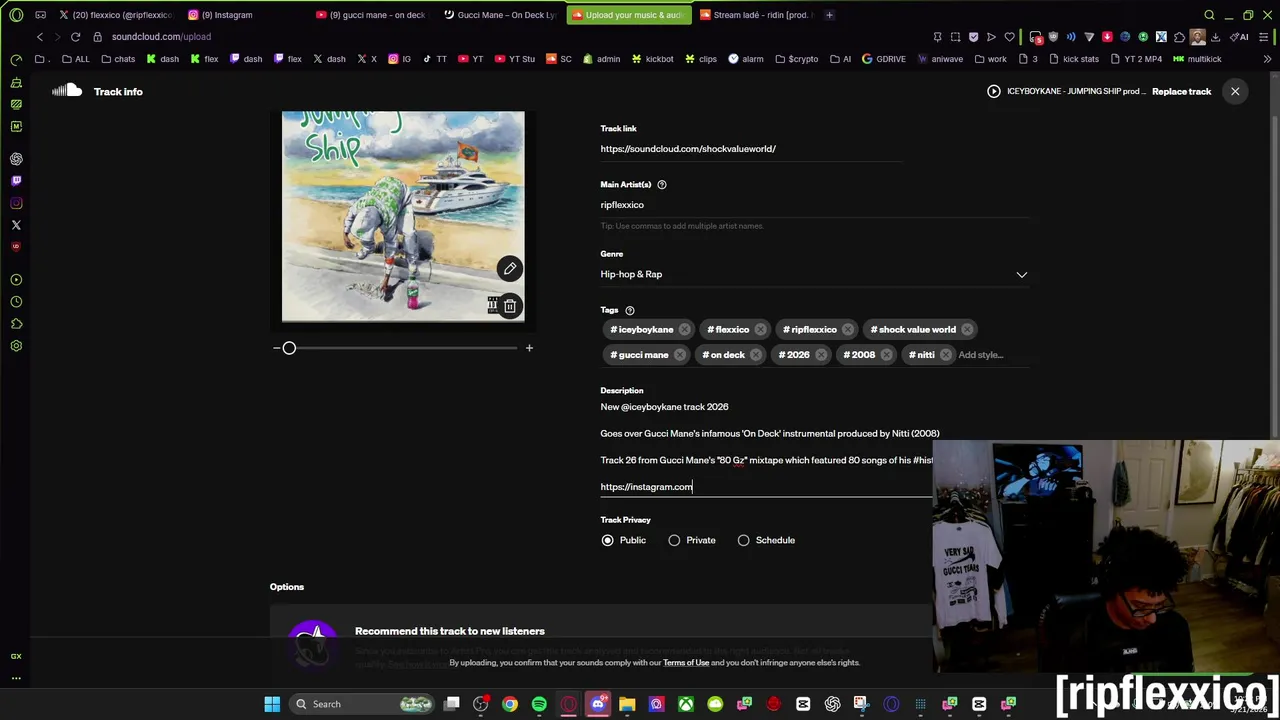Expand the Genre dropdown showing Hip-hop & Rap

click(x=814, y=274)
